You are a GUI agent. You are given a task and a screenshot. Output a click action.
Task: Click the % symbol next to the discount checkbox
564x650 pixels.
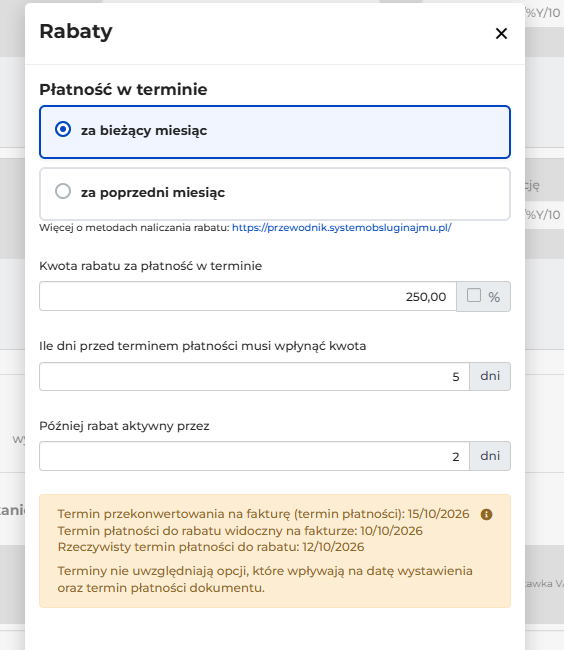tap(494, 297)
